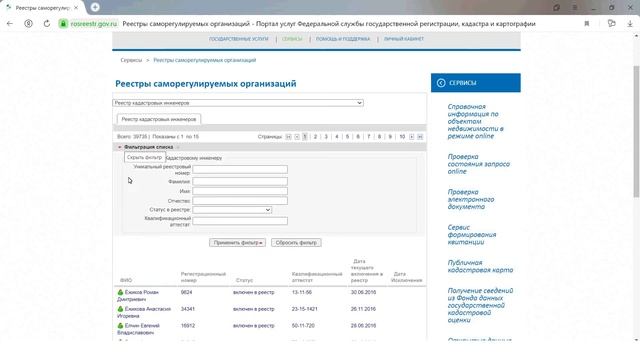Go to page 3 of results
The width and height of the screenshot is (640, 360).
tap(326, 137)
